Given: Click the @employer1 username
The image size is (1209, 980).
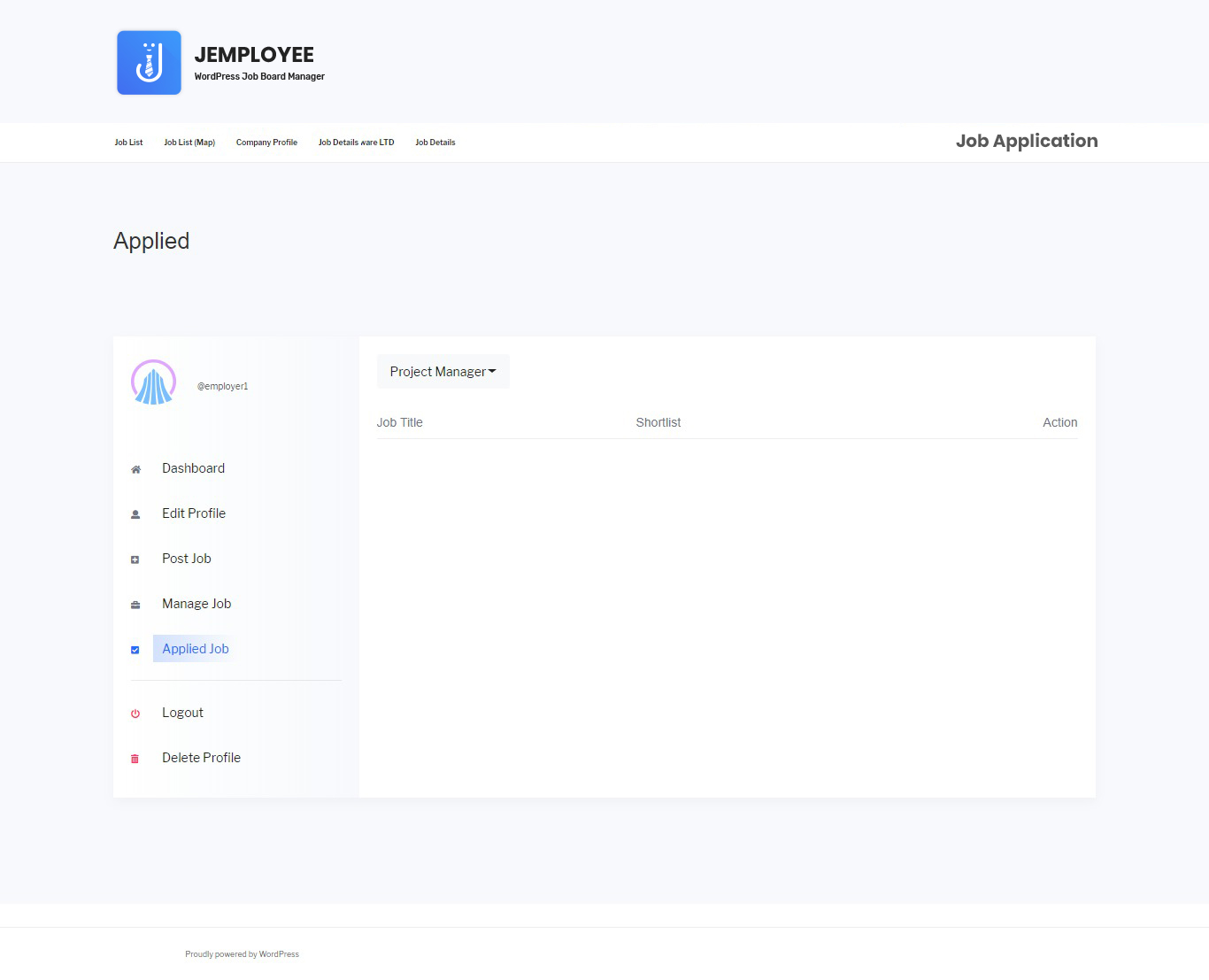Looking at the screenshot, I should [x=222, y=387].
